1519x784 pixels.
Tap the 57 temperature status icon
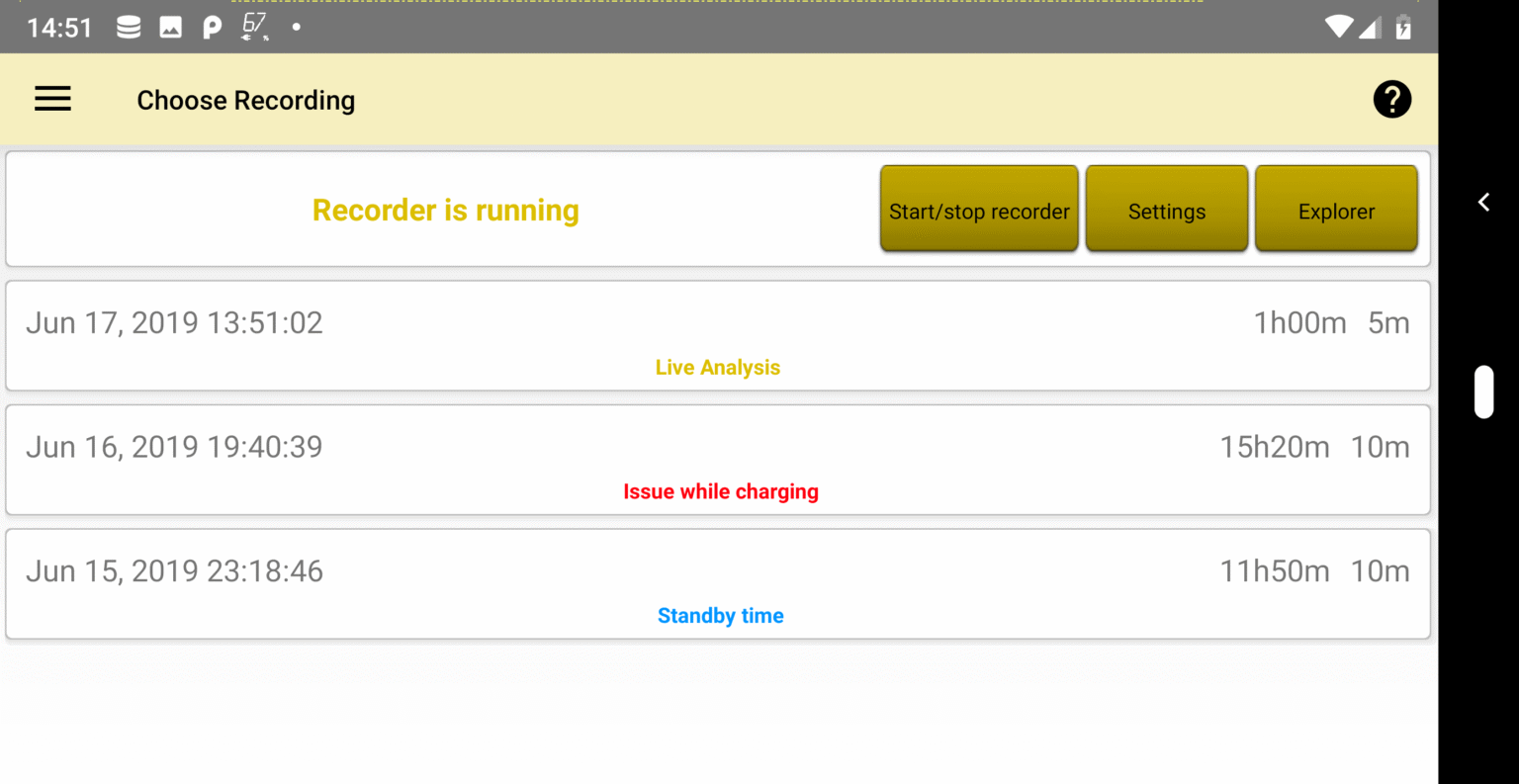(254, 27)
